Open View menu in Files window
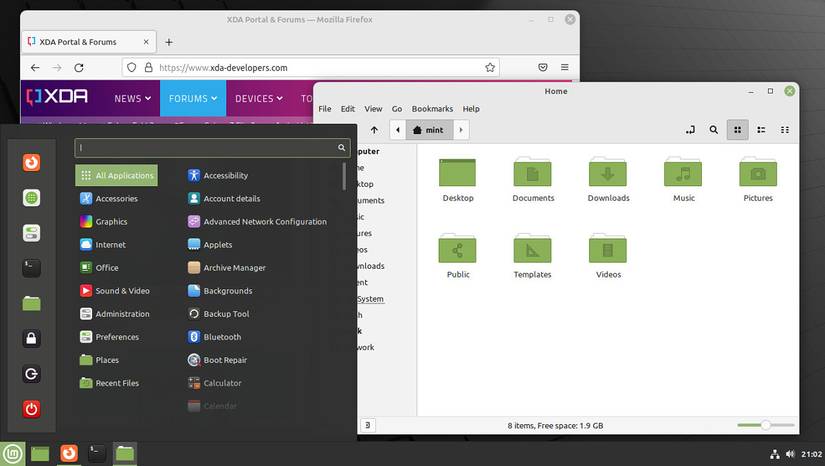The image size is (825, 466). (373, 109)
